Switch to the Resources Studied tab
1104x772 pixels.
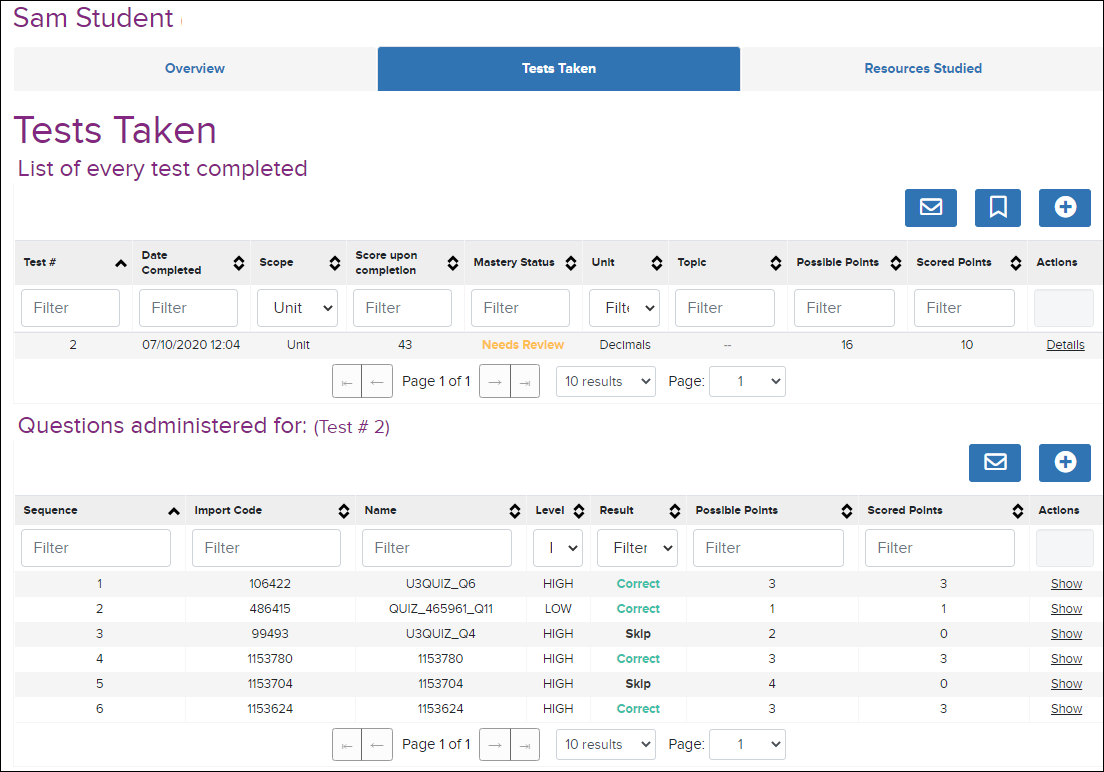[922, 68]
